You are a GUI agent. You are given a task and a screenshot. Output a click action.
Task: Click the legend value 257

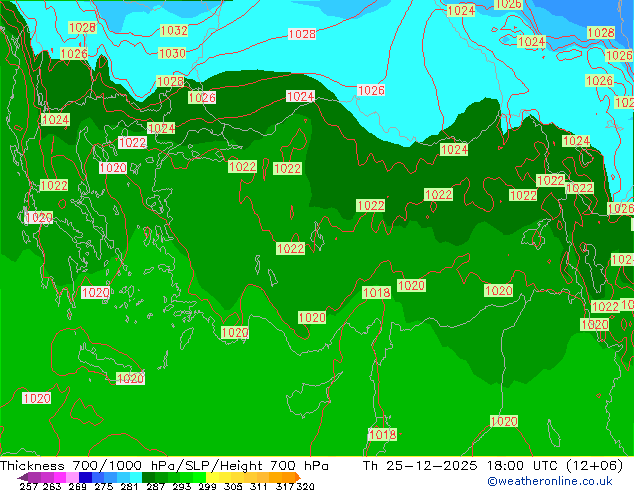[x=29, y=486]
